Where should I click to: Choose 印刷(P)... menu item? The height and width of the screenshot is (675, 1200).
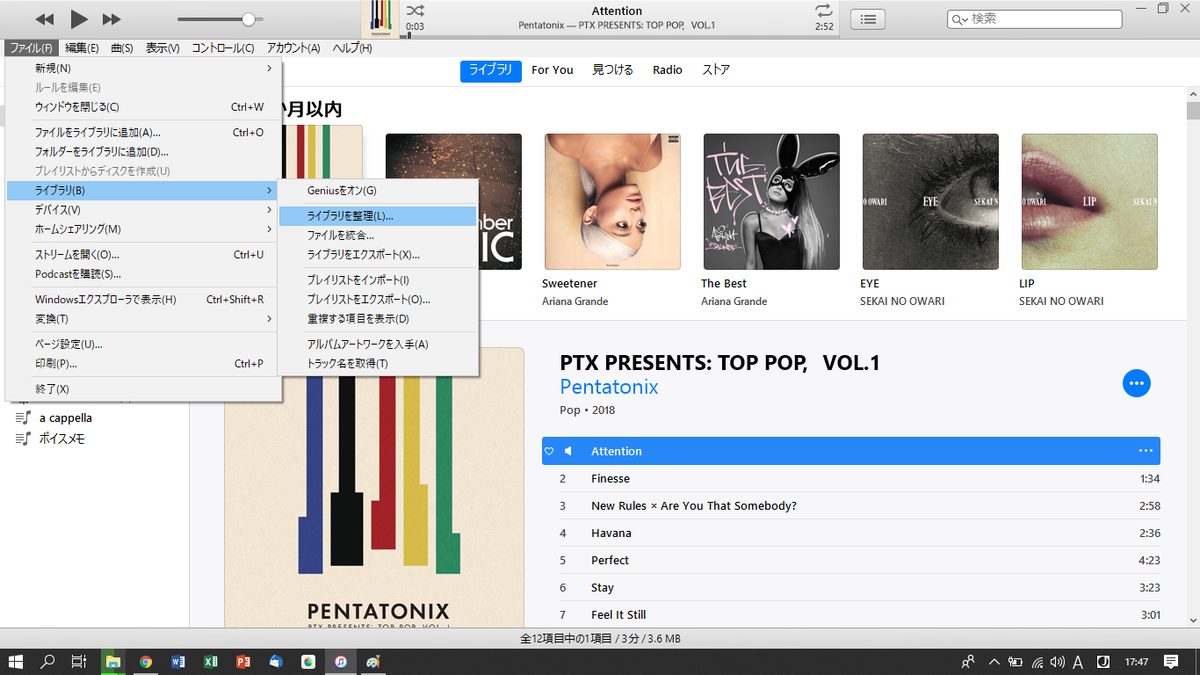click(144, 363)
